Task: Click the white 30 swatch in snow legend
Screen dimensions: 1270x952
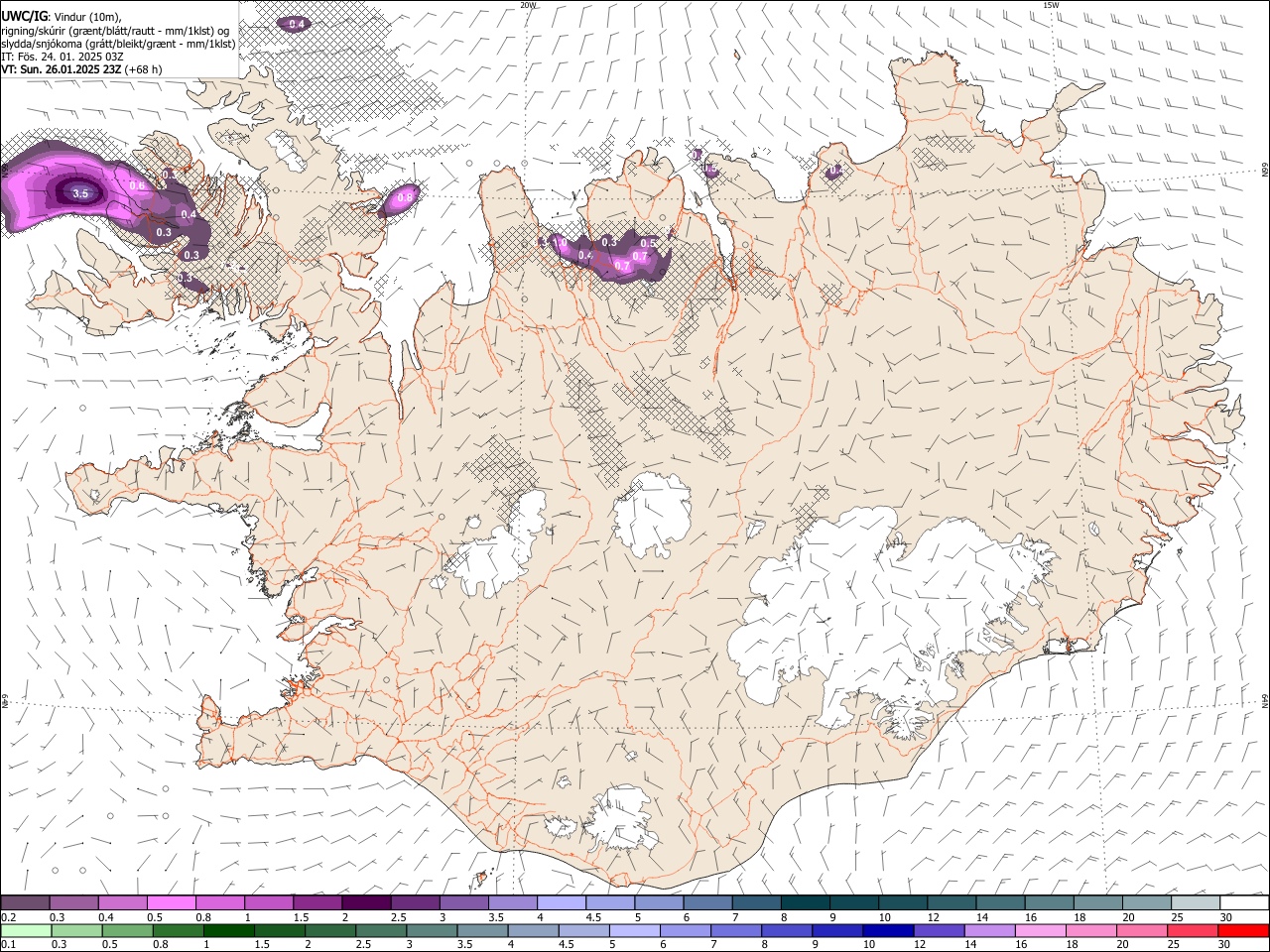Action: (1244, 902)
